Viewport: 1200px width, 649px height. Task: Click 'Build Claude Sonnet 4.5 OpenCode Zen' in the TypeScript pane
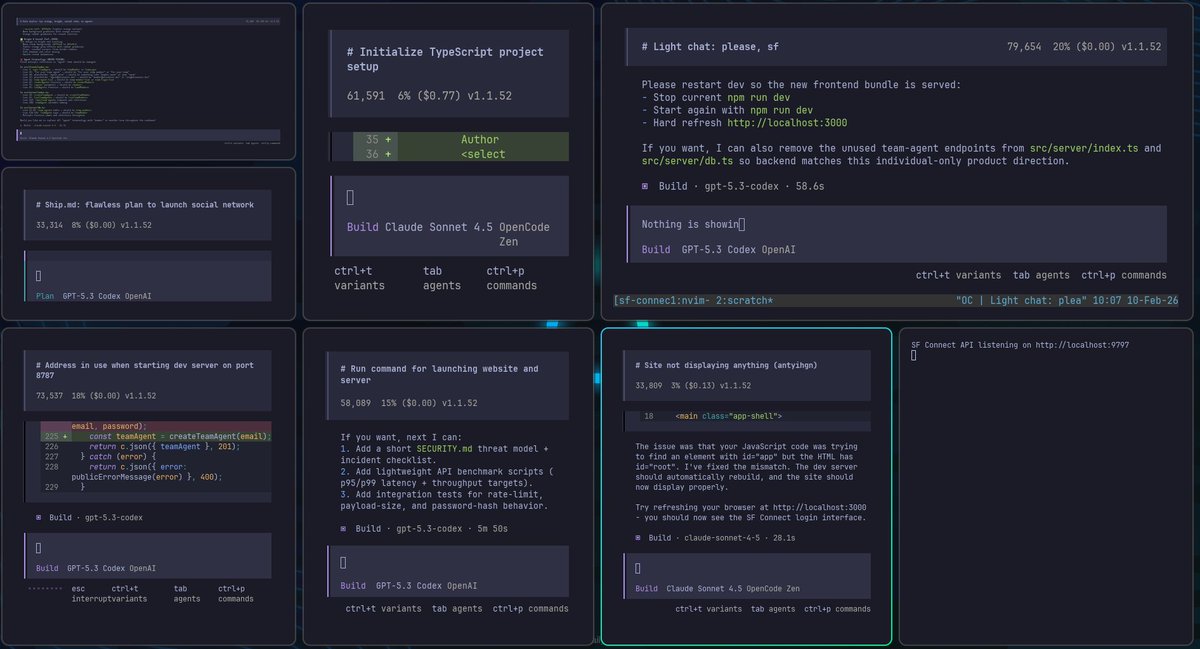[448, 234]
